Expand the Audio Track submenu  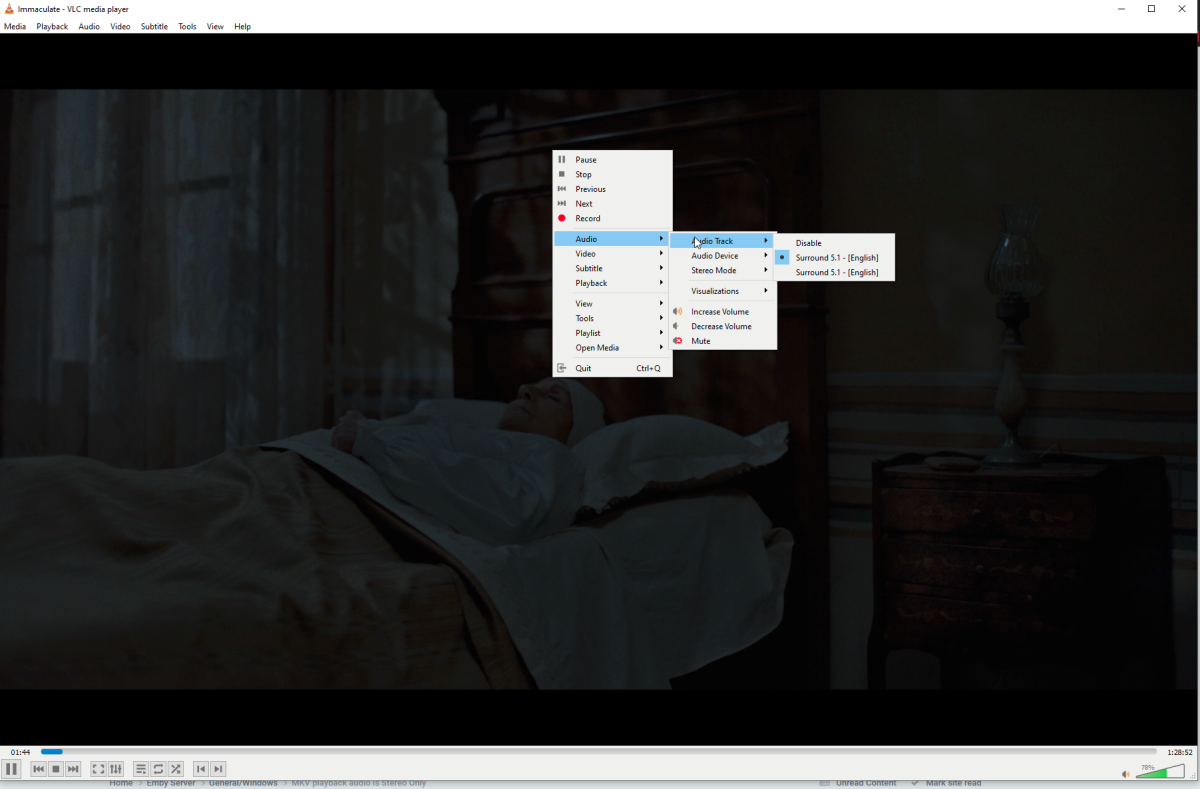(723, 241)
